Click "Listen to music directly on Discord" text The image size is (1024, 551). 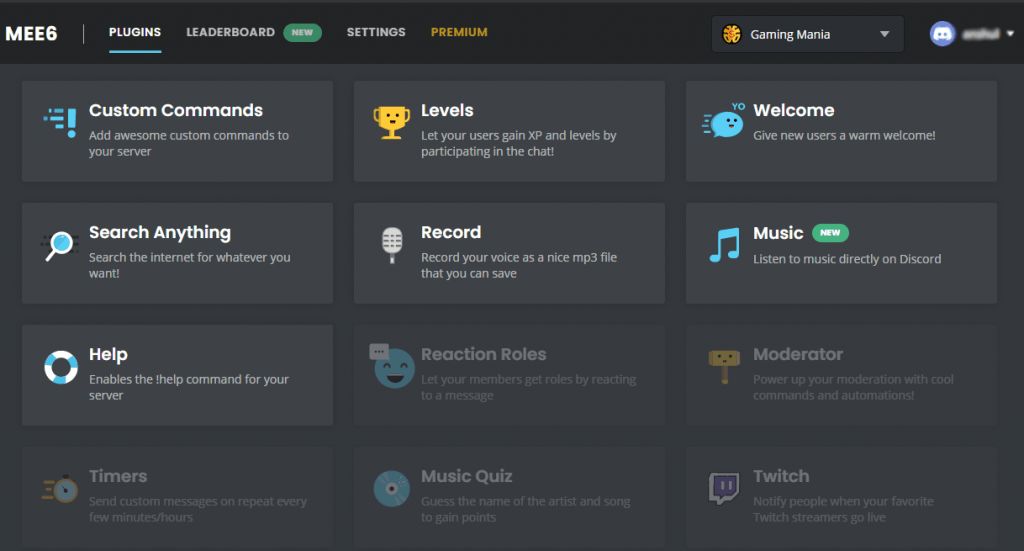pyautogui.click(x=847, y=259)
